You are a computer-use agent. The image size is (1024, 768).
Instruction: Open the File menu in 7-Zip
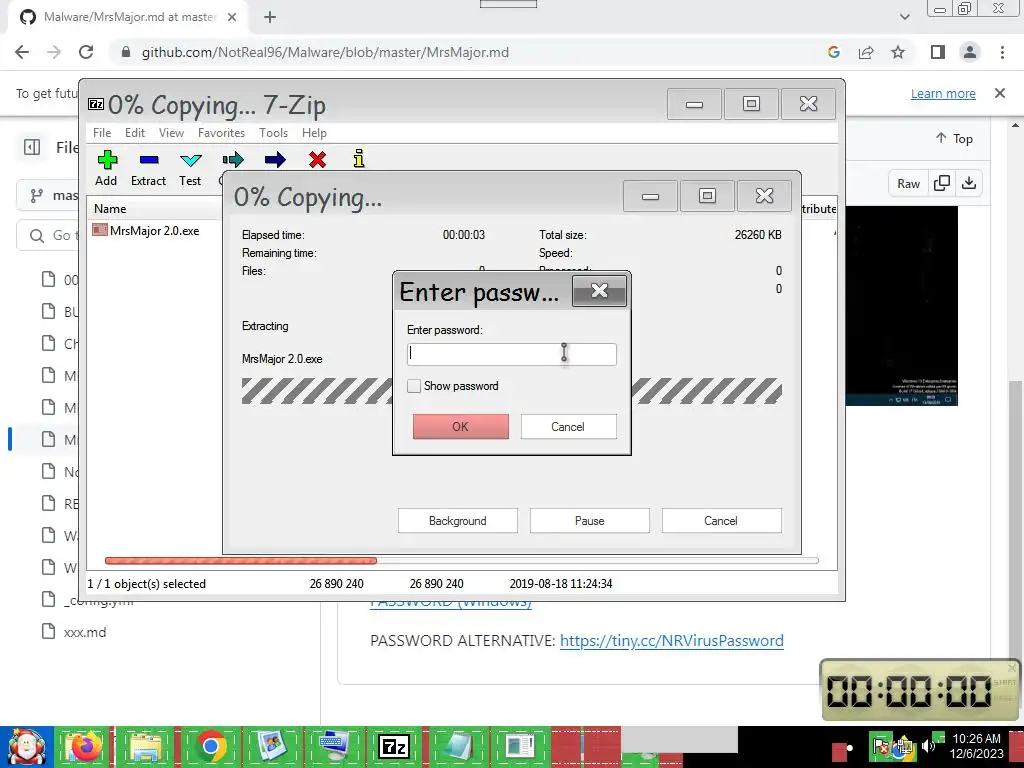(x=102, y=133)
